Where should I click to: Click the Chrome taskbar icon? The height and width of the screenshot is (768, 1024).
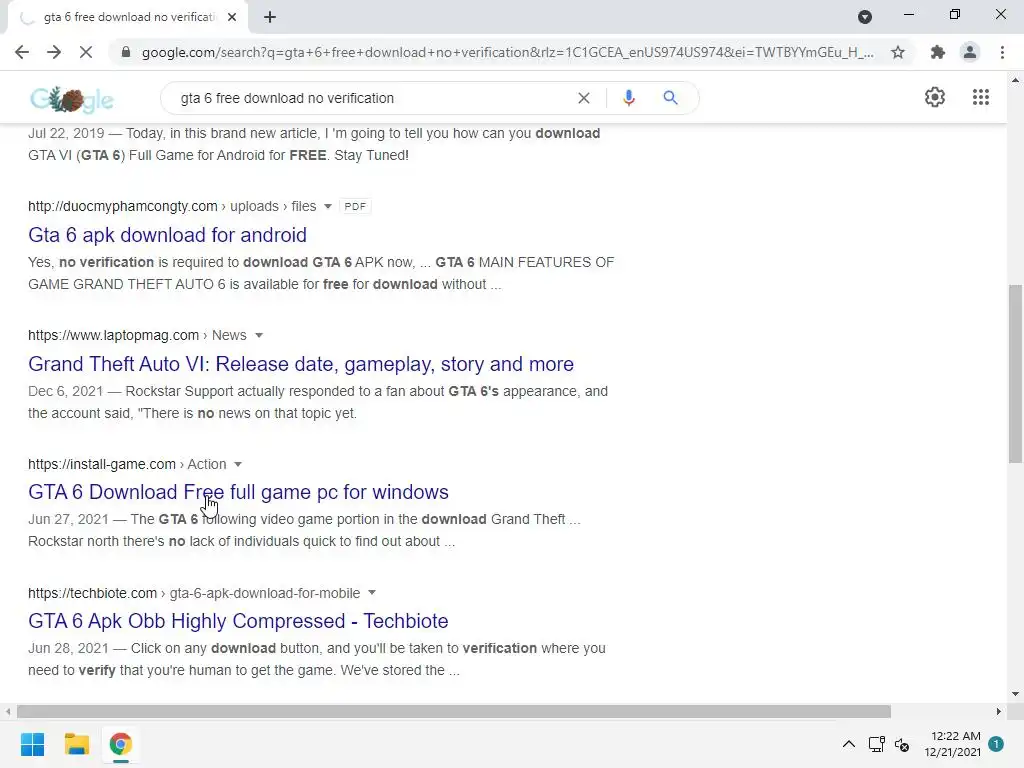pyautogui.click(x=120, y=744)
